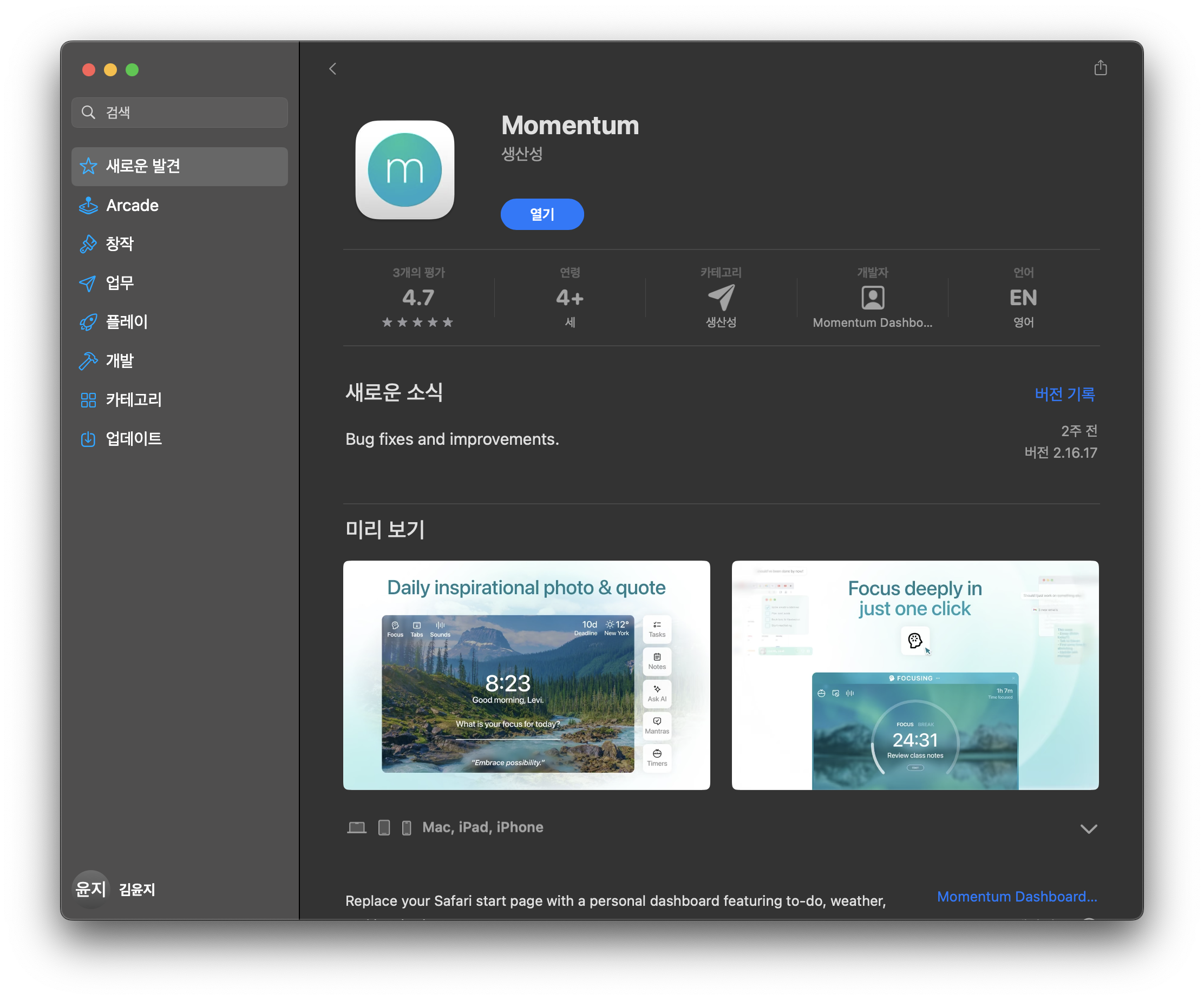Open the Momentum Dashboard developer link
This screenshot has height=1000, width=1204.
pos(1017,896)
